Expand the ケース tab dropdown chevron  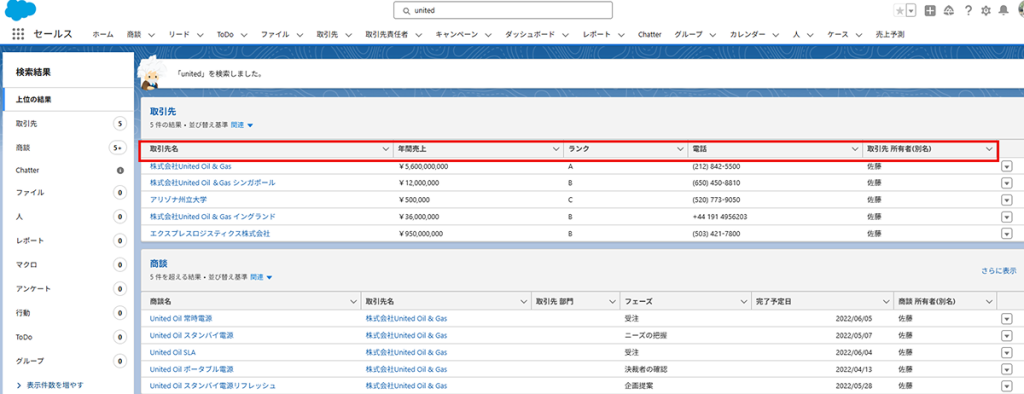[x=859, y=35]
